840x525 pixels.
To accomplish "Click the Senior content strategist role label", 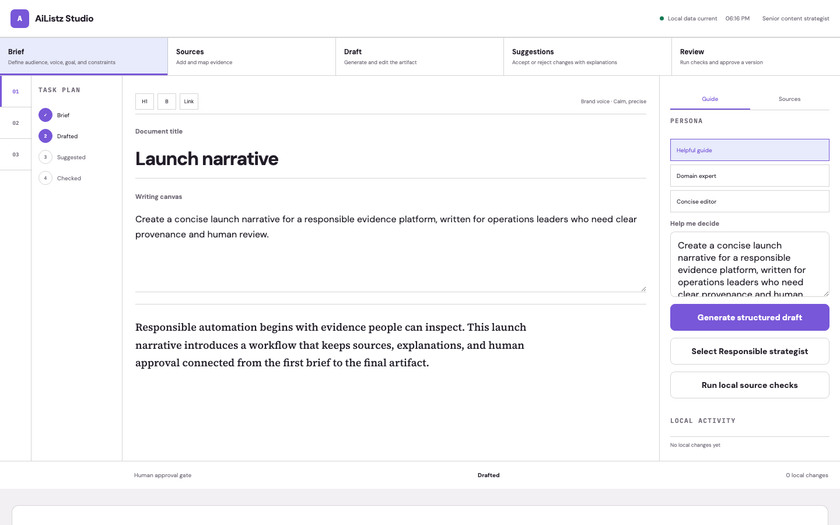I will pyautogui.click(x=796, y=18).
